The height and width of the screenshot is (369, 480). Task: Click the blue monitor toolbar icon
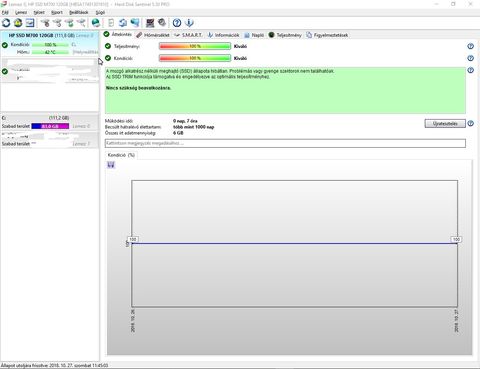[135, 23]
